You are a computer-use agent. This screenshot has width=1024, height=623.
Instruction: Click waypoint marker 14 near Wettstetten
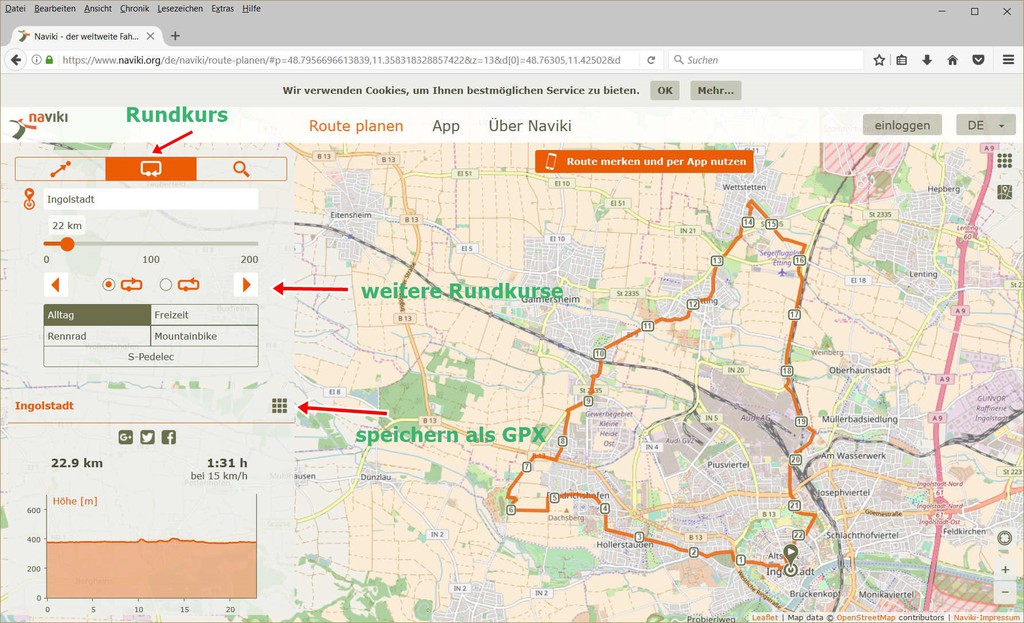coord(748,222)
